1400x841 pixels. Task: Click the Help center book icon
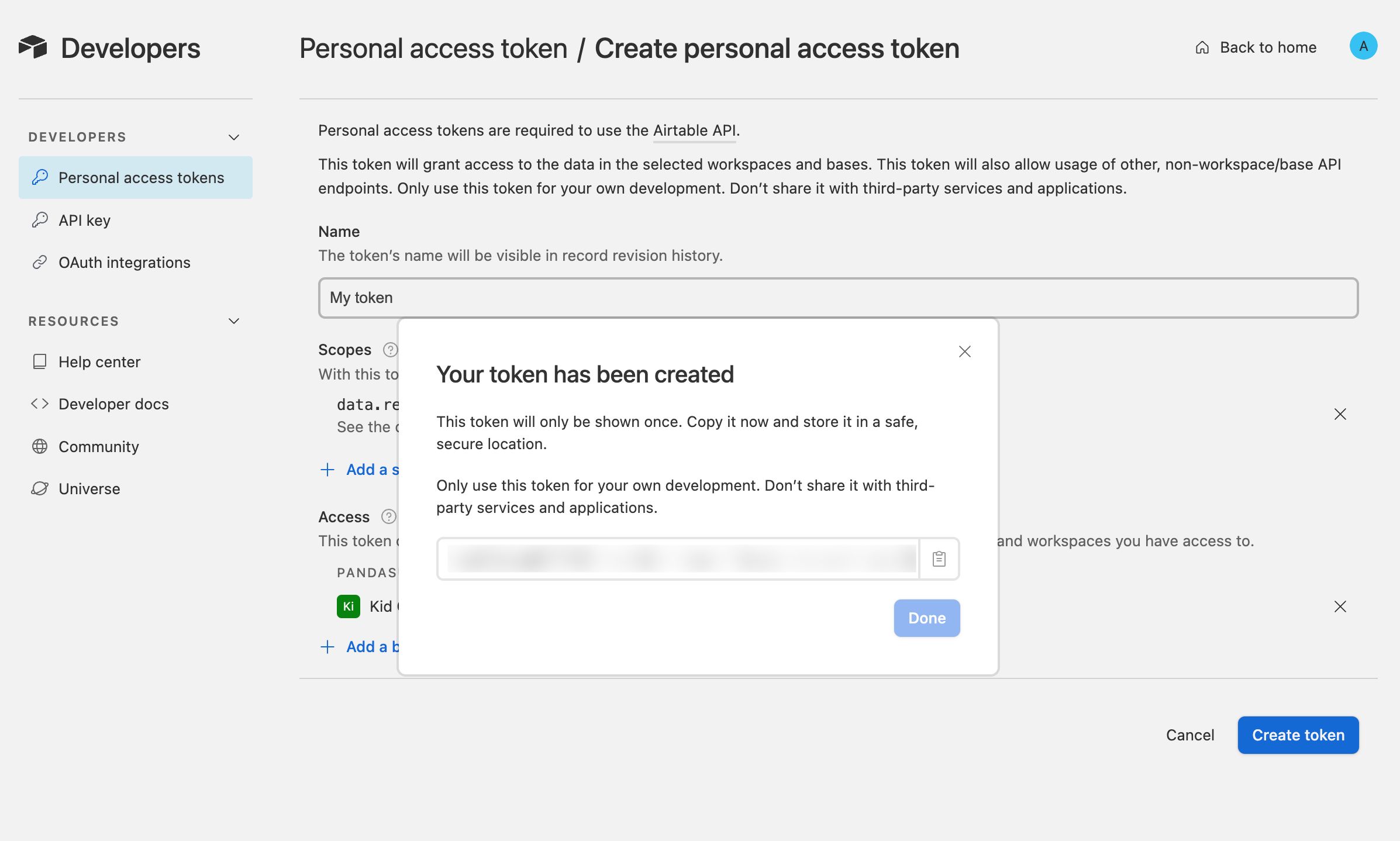tap(40, 361)
